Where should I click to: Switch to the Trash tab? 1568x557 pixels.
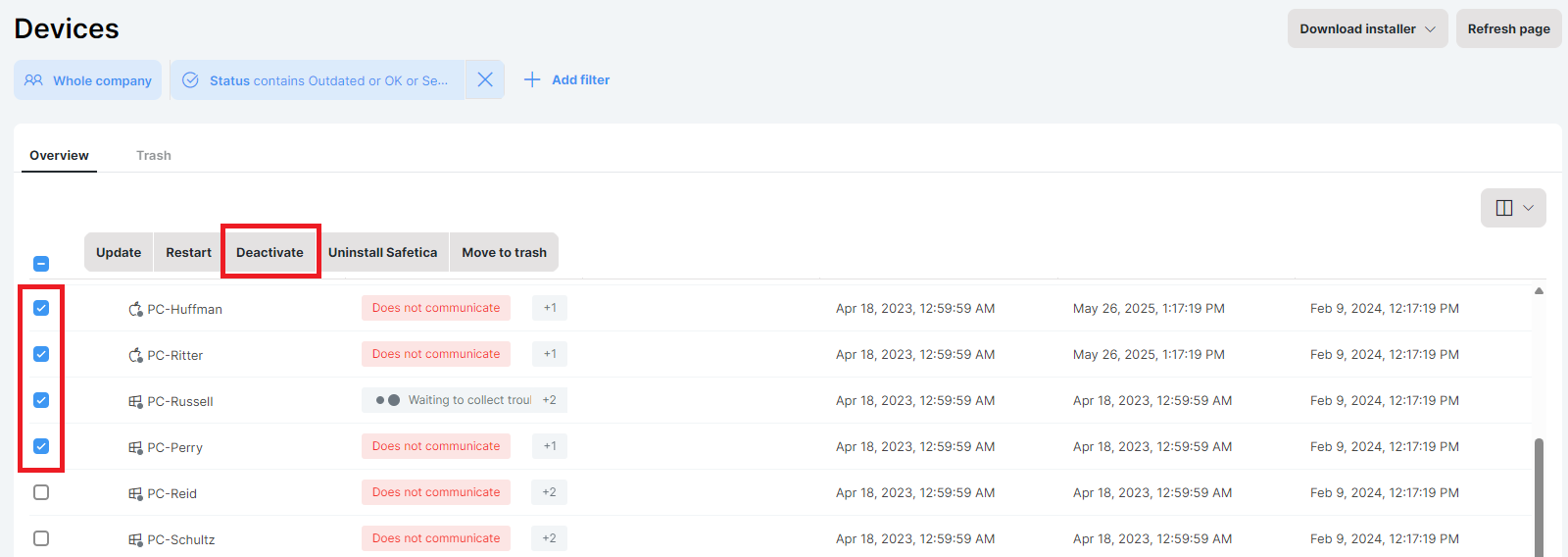[x=154, y=155]
